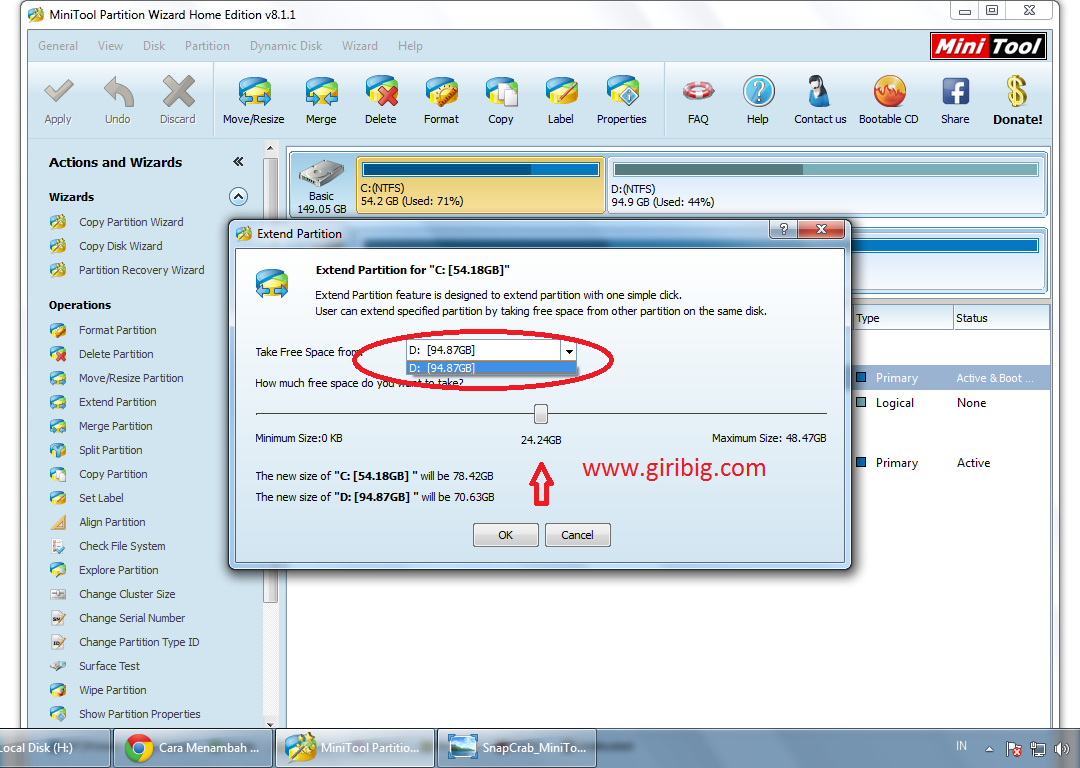Viewport: 1080px width, 768px height.
Task: Open SnapCrab from the taskbar
Action: pyautogui.click(x=516, y=747)
